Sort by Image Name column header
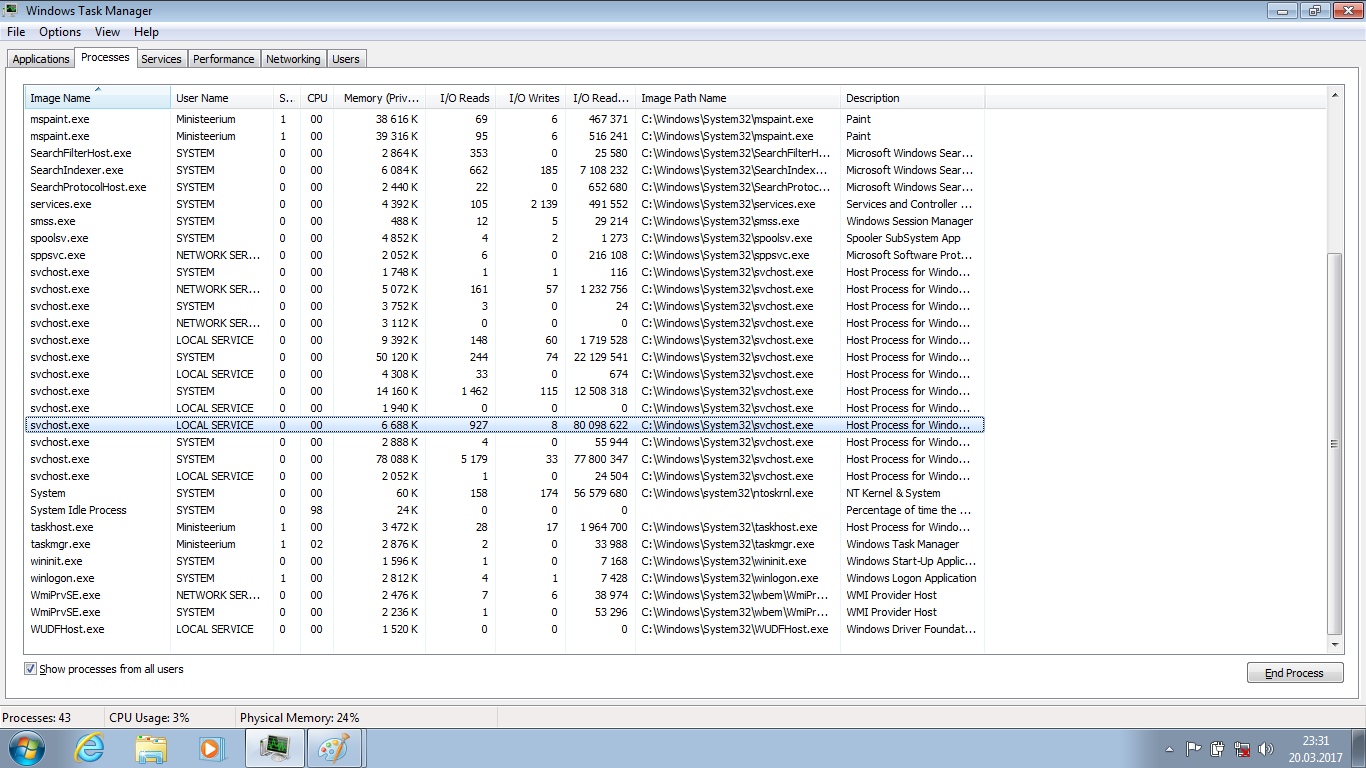1366x768 pixels. click(x=98, y=98)
